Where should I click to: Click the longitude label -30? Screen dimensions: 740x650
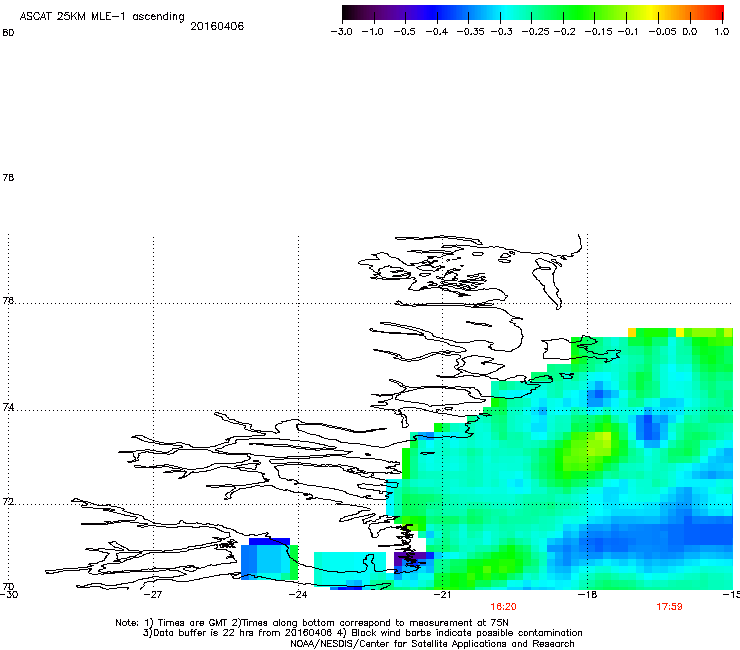[x=9, y=595]
